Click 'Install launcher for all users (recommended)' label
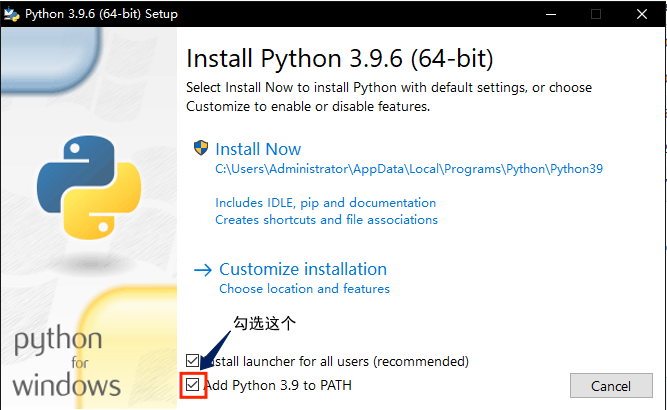667x410 pixels. (x=335, y=361)
